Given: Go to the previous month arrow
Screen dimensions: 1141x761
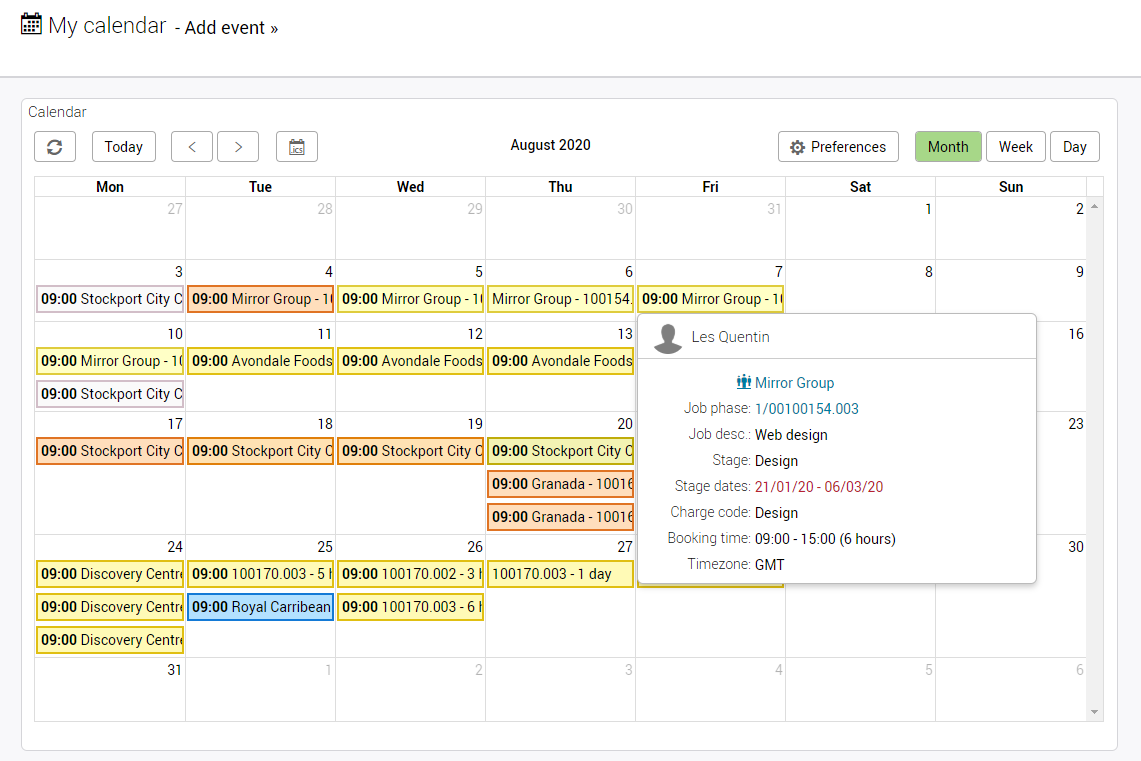Looking at the screenshot, I should [192, 147].
